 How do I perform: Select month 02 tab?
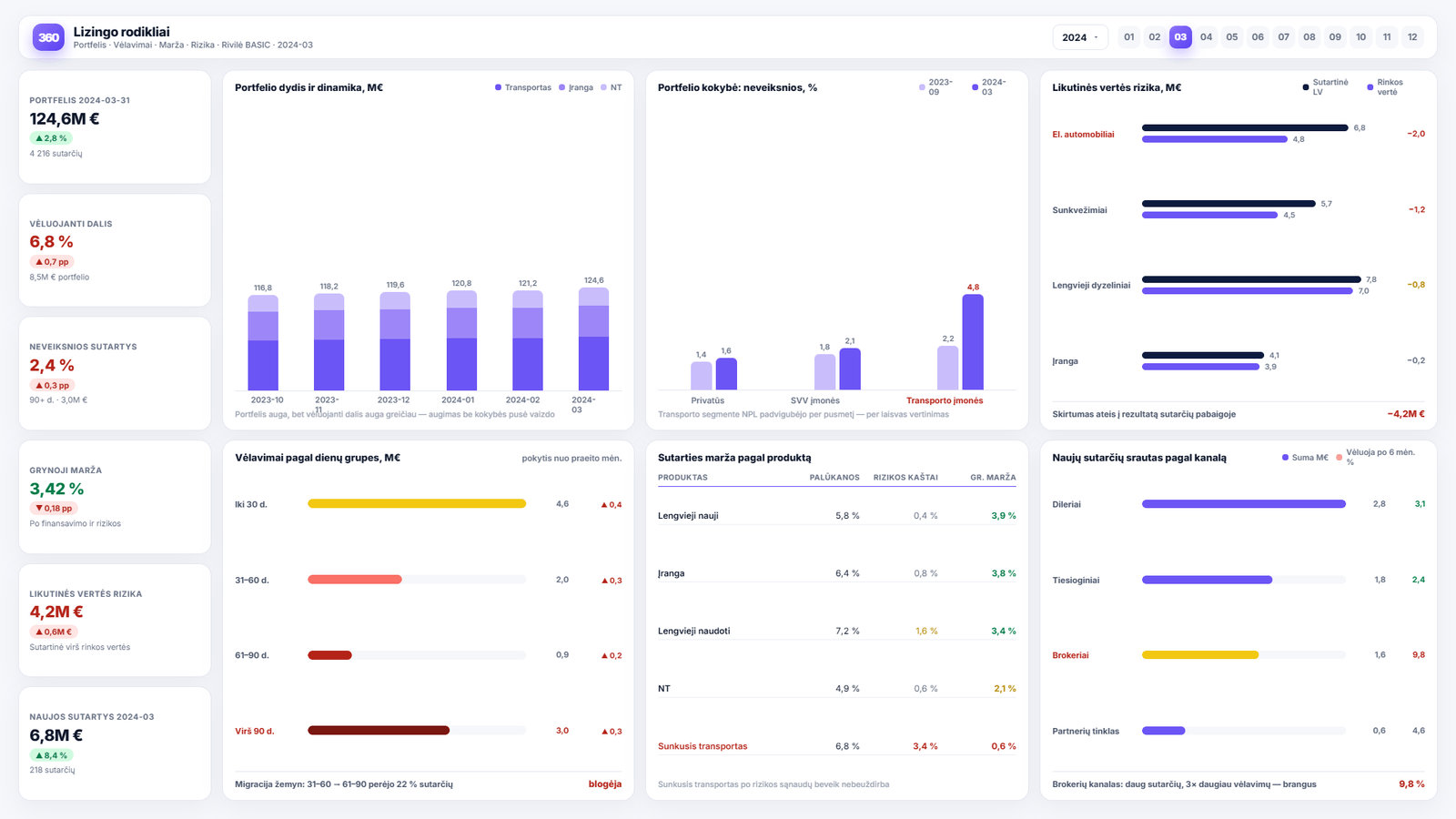(x=1155, y=37)
